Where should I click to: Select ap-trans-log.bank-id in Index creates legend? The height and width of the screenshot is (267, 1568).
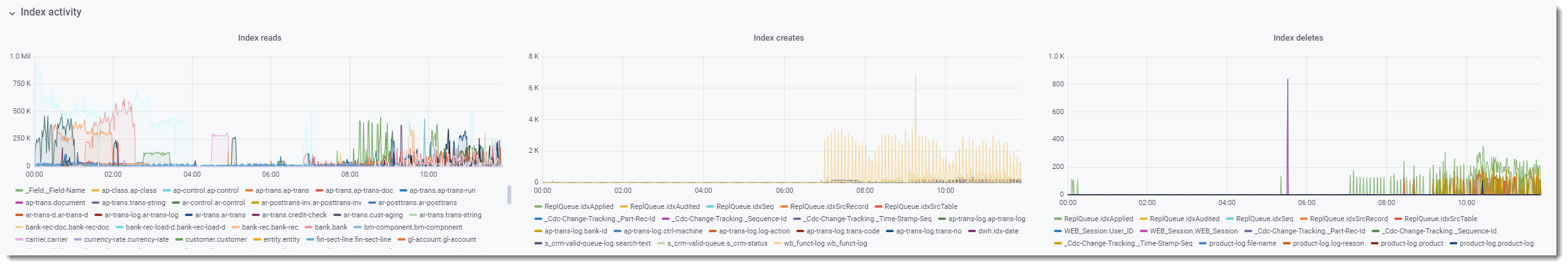pos(576,231)
